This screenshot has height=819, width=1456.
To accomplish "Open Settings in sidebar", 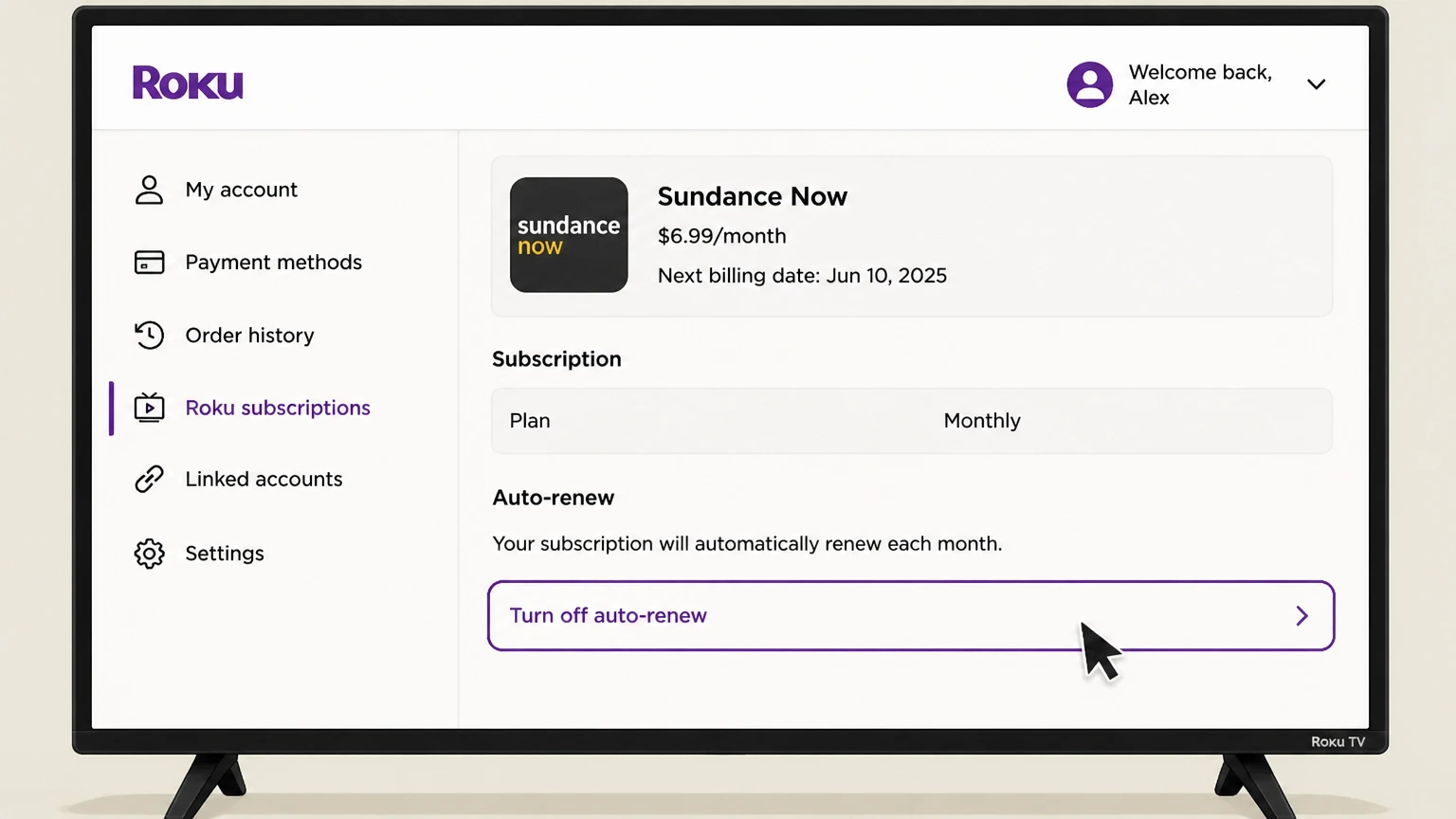I will click(x=225, y=554).
